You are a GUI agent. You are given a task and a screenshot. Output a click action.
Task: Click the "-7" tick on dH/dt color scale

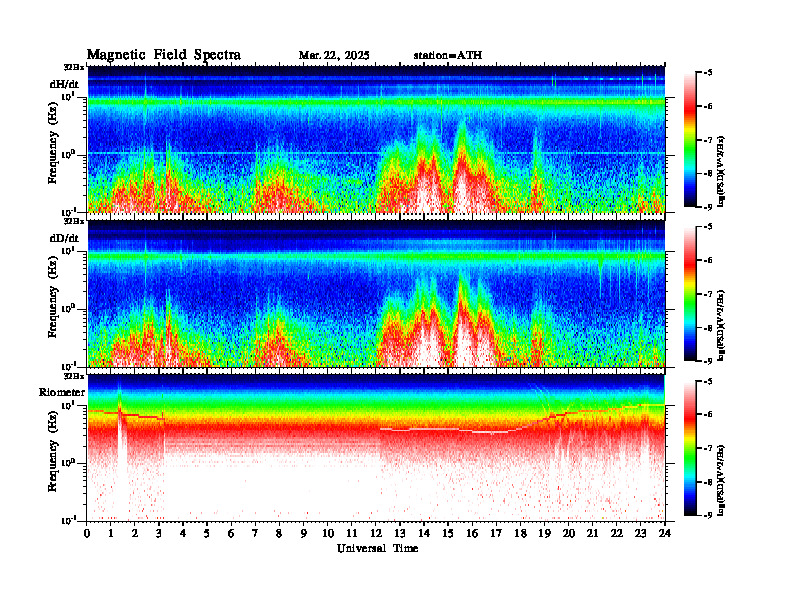pyautogui.click(x=708, y=140)
